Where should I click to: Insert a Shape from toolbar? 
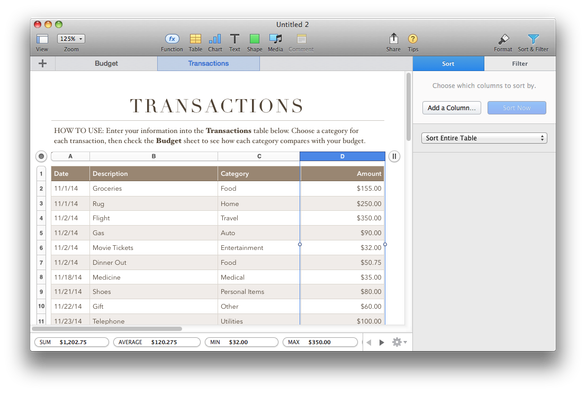[255, 38]
